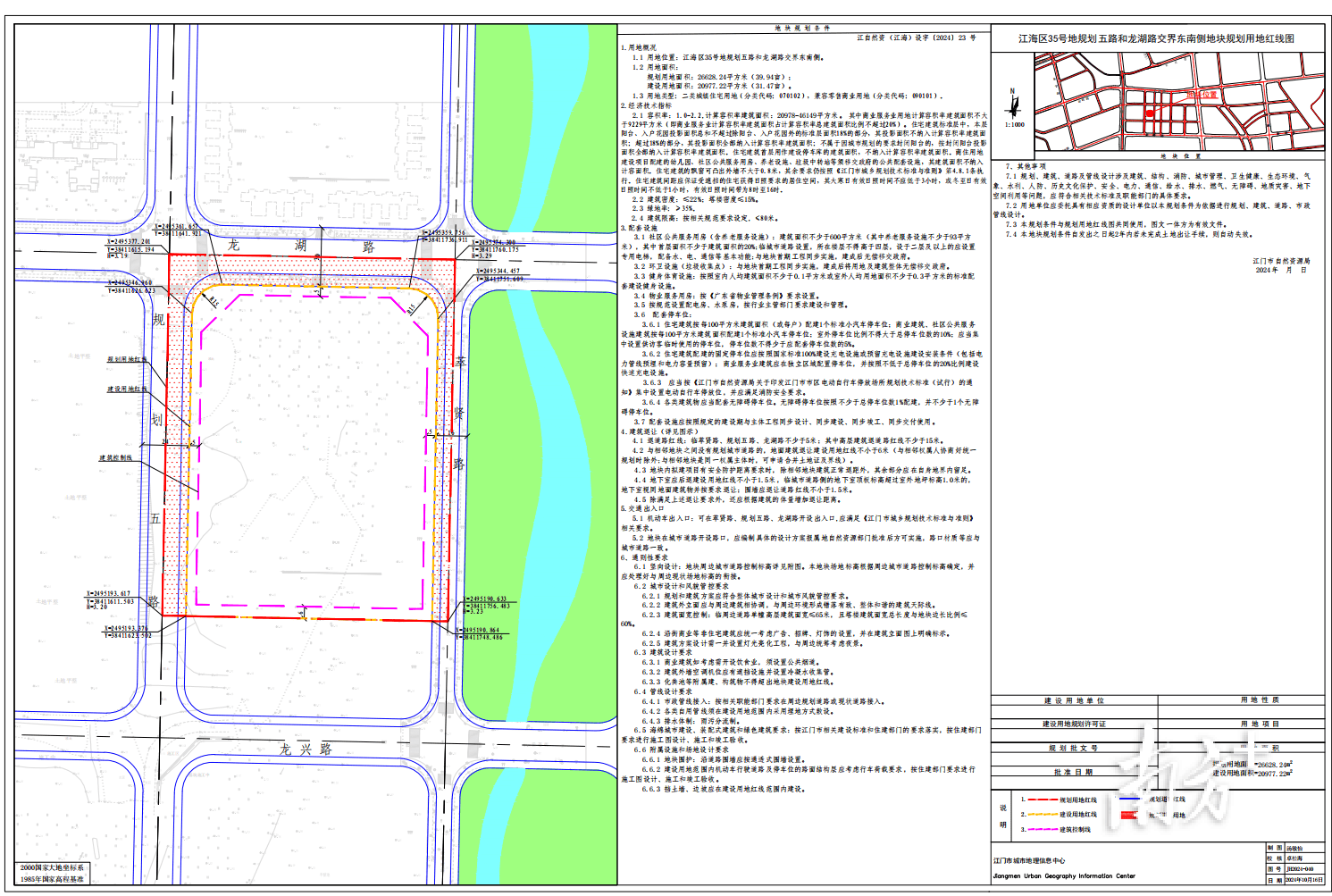The width and height of the screenshot is (1332, 896).
Task: Click coordinate label X=2495359.756
Action: (x=444, y=233)
